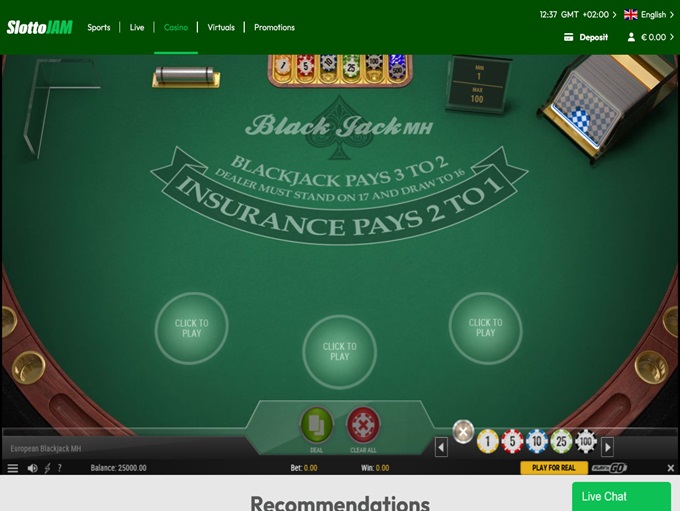Select the green 25 chip in bottom tray

point(561,442)
